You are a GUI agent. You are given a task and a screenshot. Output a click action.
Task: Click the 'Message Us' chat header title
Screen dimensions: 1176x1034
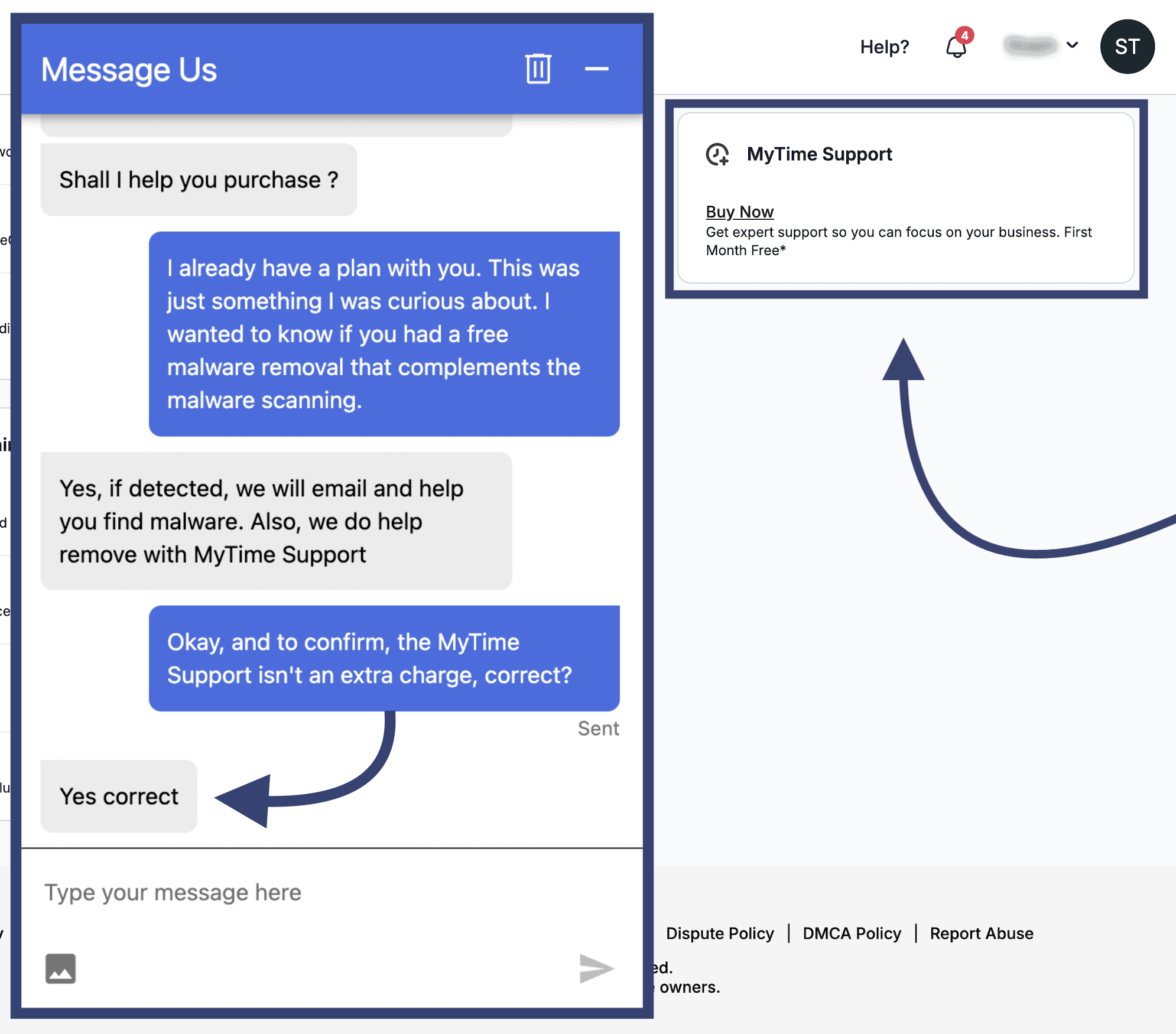[129, 70]
